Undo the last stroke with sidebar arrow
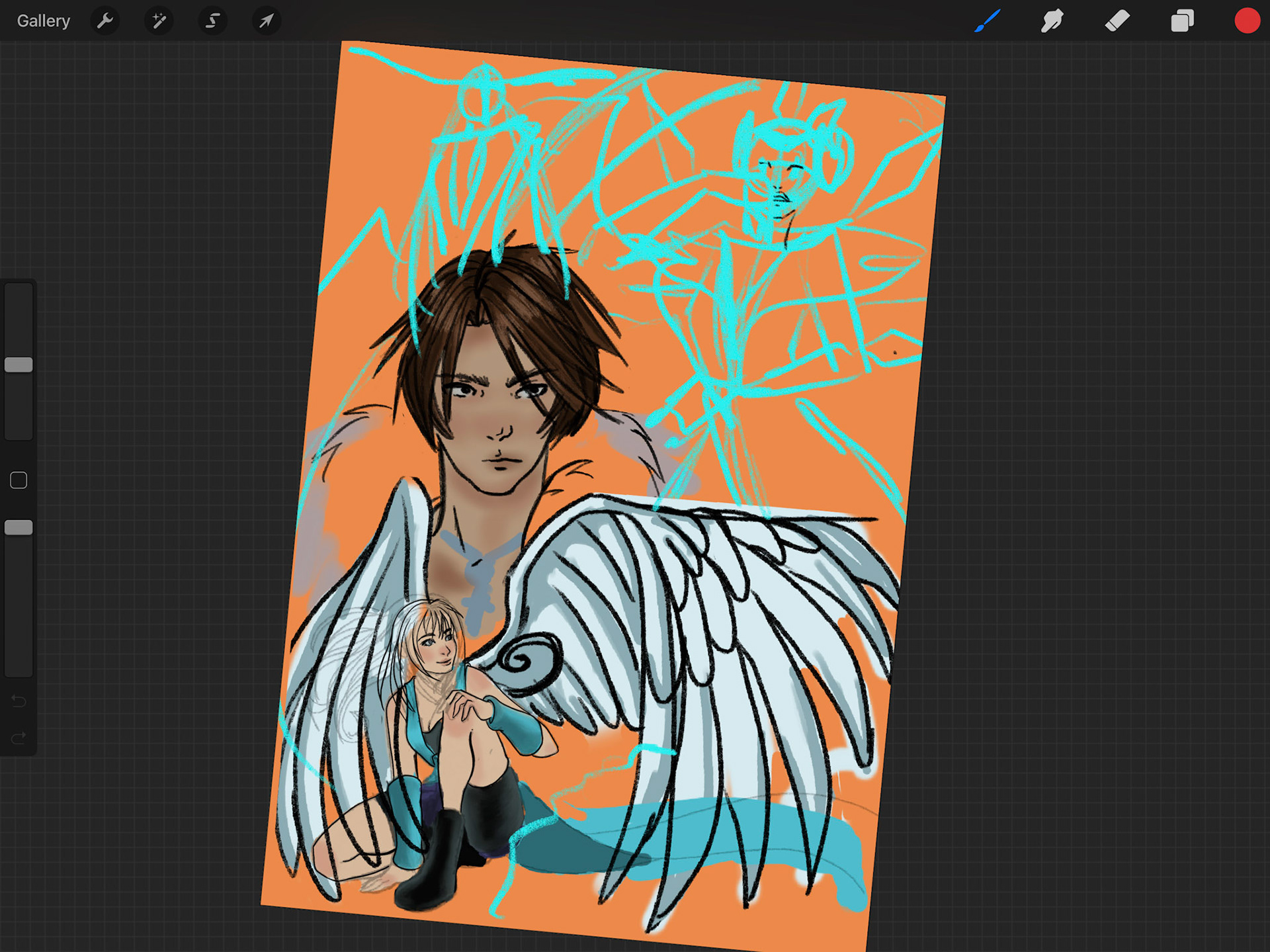 (19, 701)
